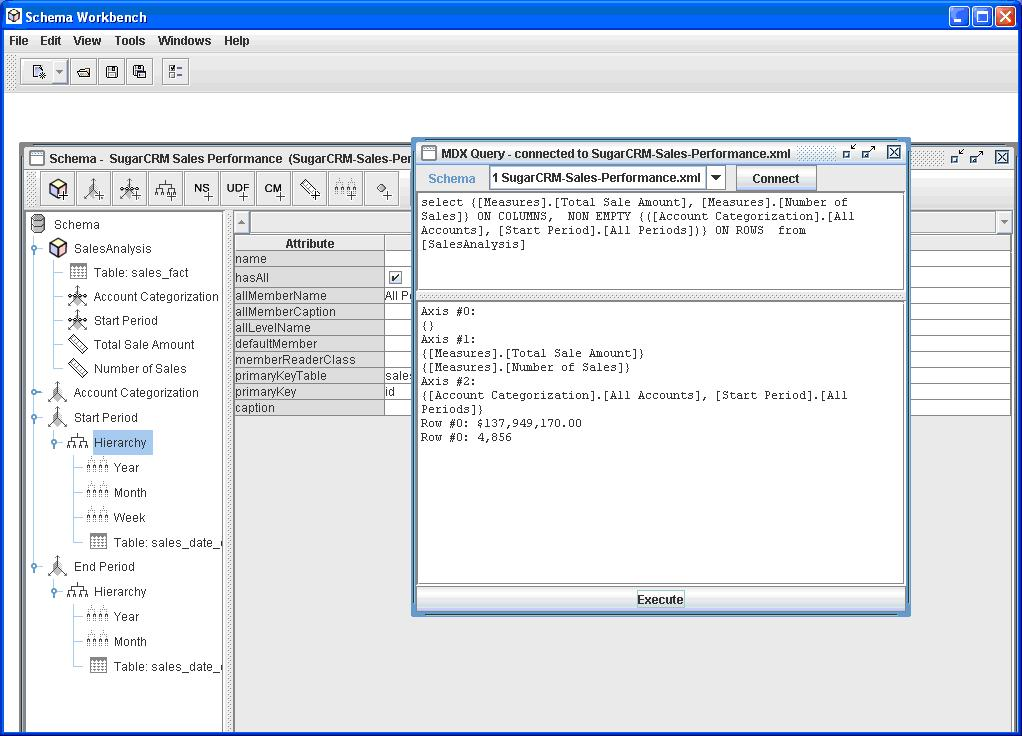Open the schema file dropdown in MDX Query
The image size is (1022, 736).
click(x=716, y=178)
